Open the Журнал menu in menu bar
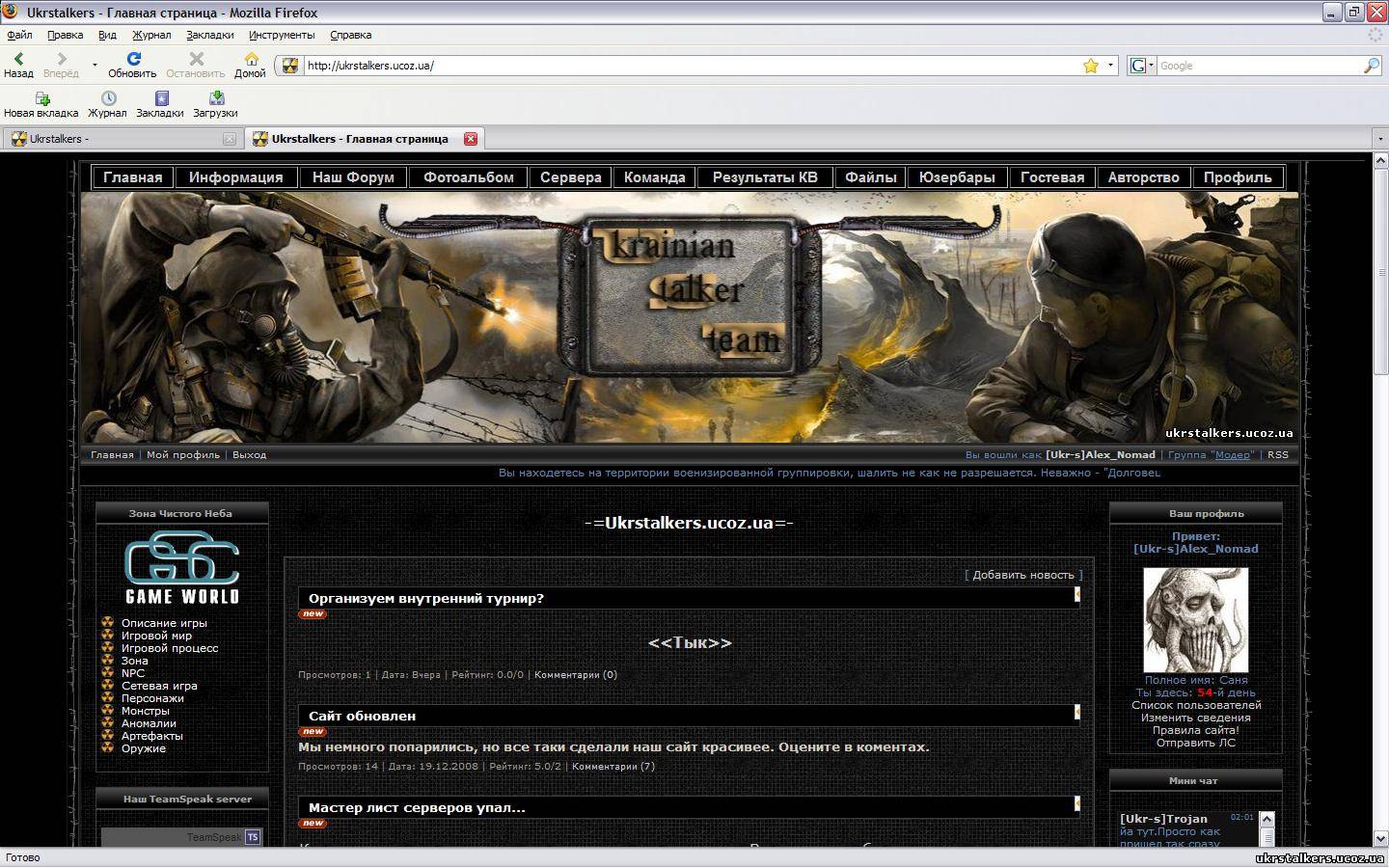Viewport: 1389px width, 868px height. coord(151,35)
